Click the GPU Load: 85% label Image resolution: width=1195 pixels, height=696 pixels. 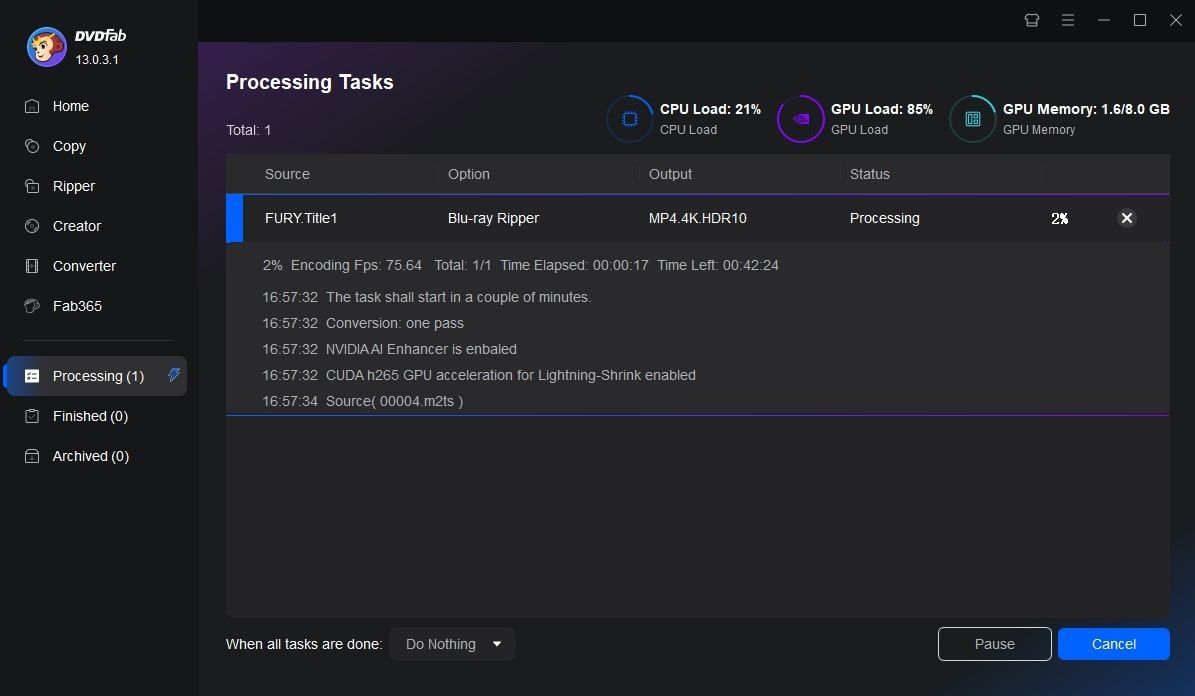tap(881, 109)
